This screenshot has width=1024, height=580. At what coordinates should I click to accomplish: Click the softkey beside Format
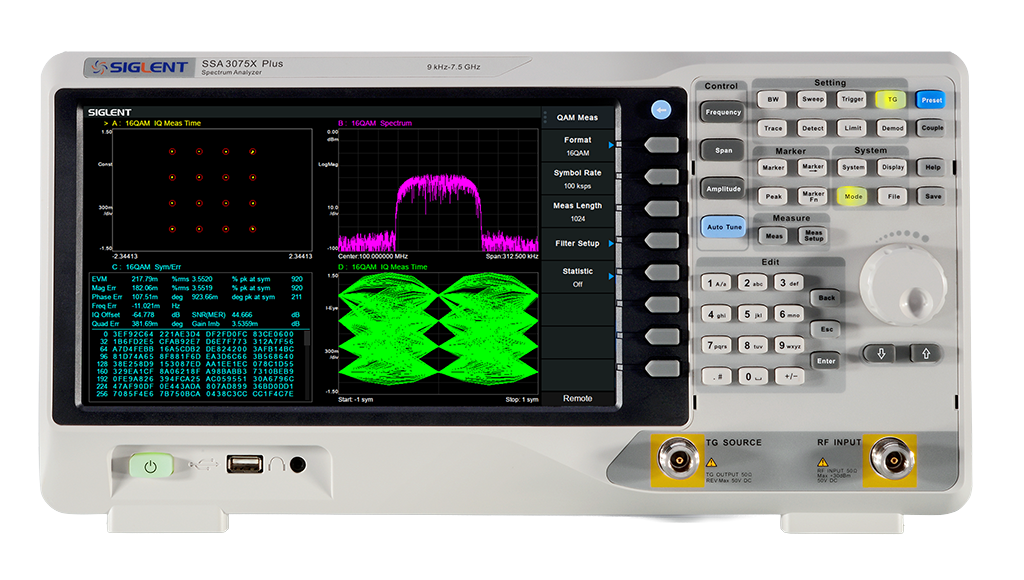(661, 145)
